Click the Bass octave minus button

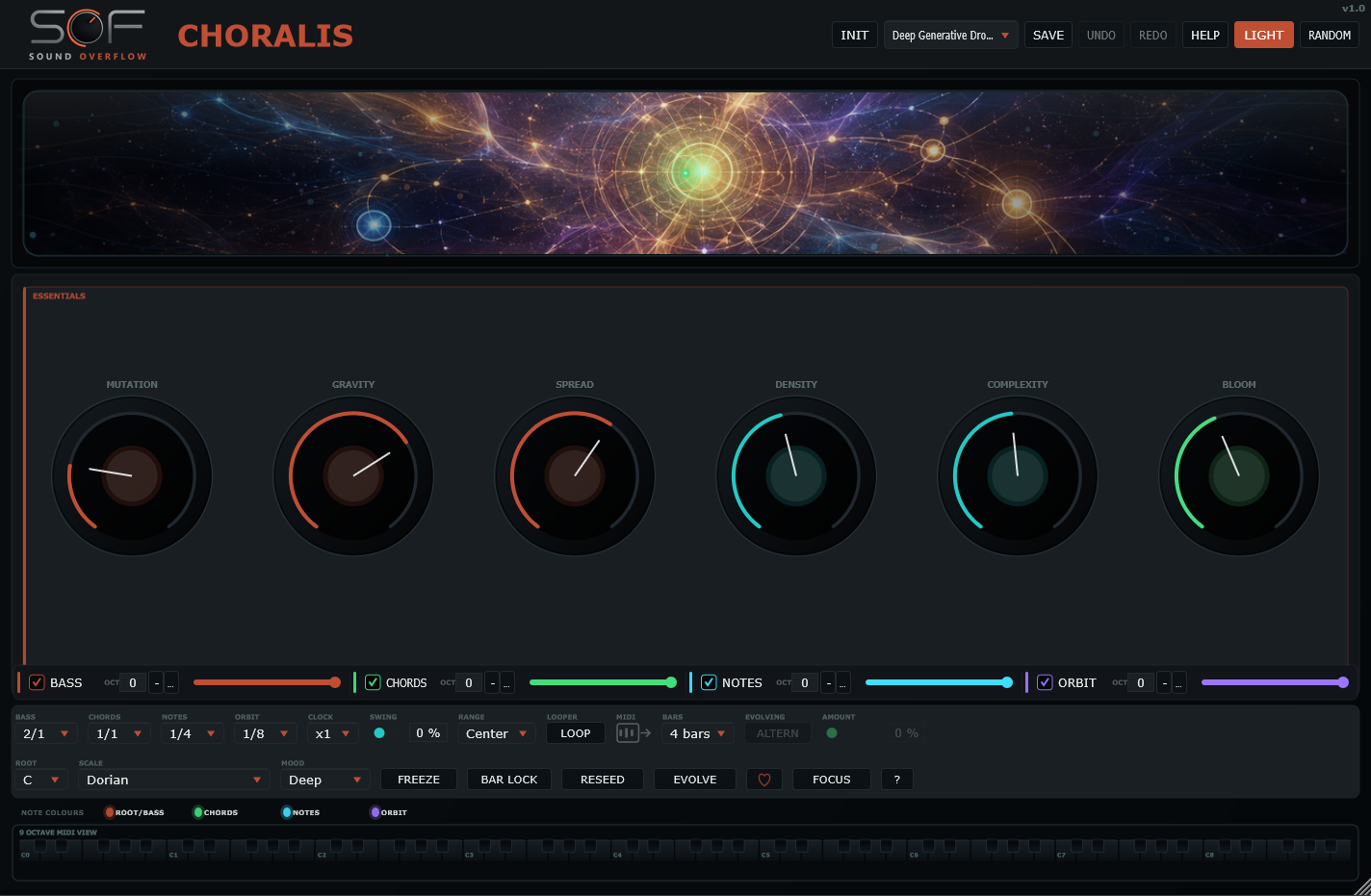click(156, 683)
